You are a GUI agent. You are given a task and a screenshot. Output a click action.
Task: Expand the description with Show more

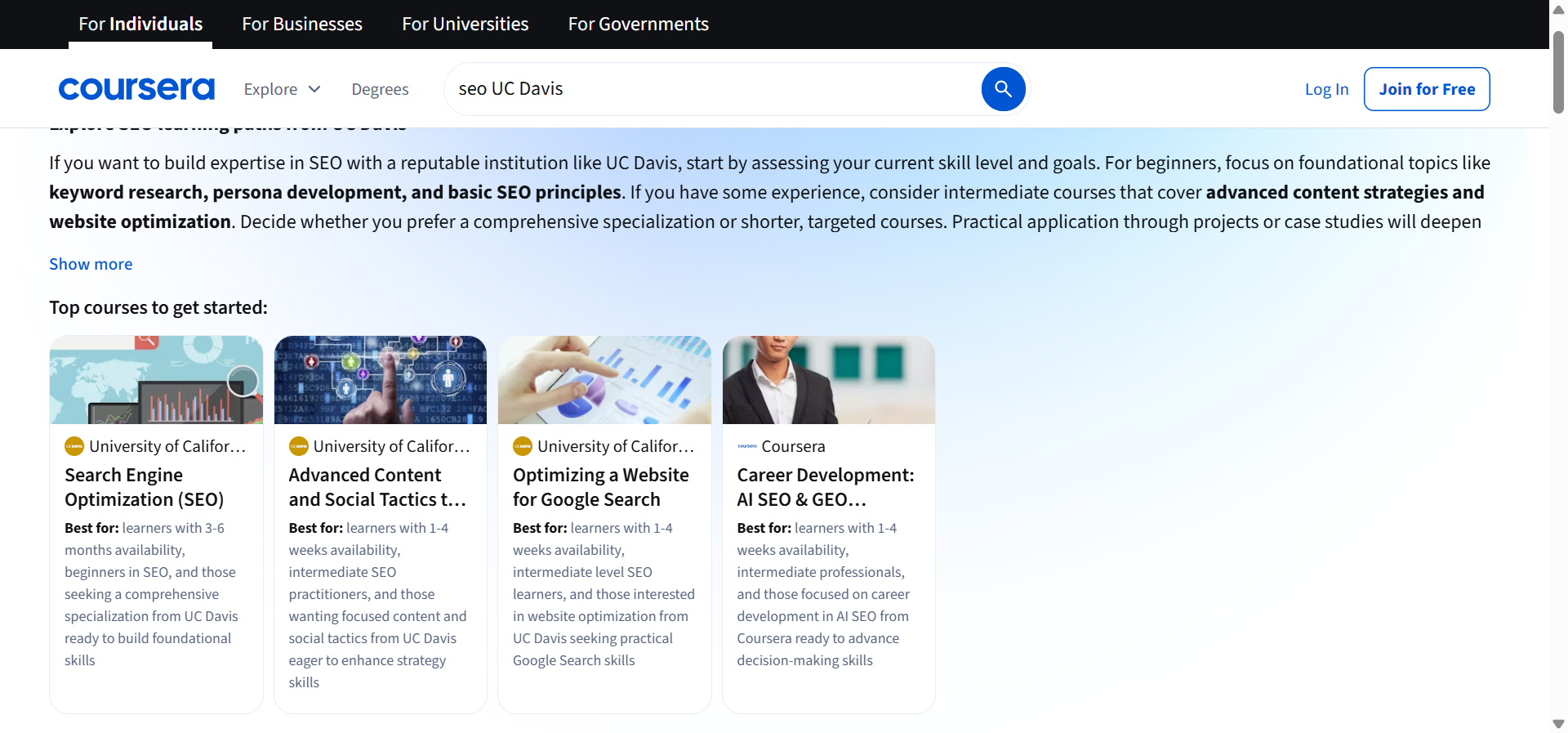(x=91, y=263)
